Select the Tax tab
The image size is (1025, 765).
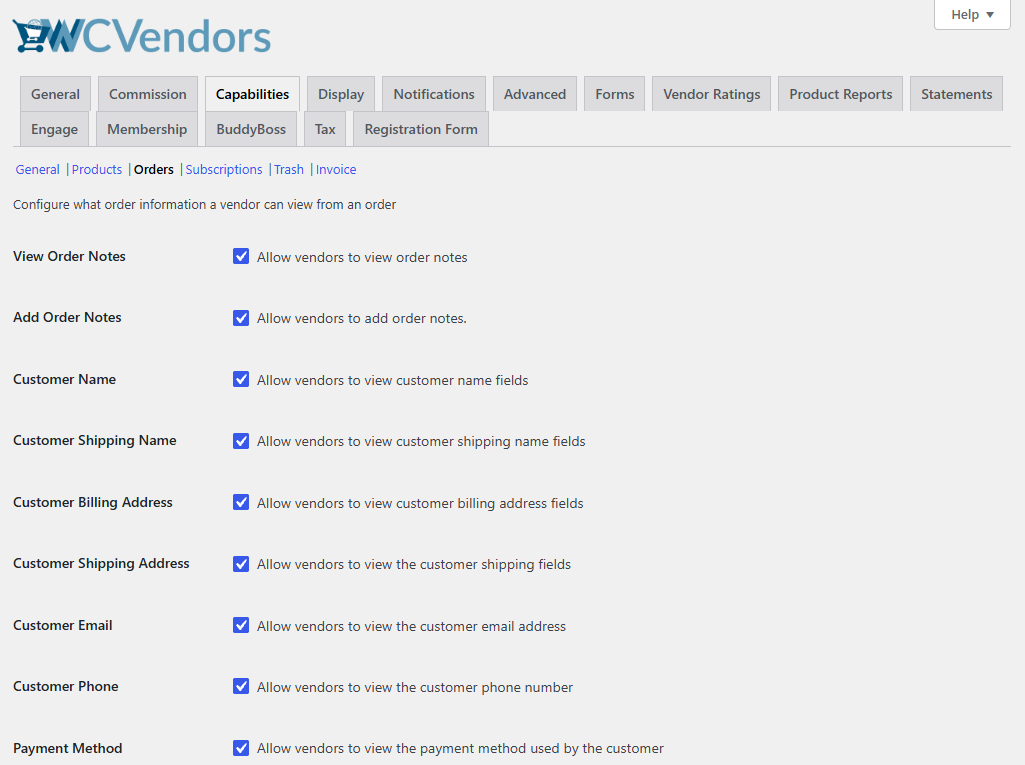coord(325,129)
